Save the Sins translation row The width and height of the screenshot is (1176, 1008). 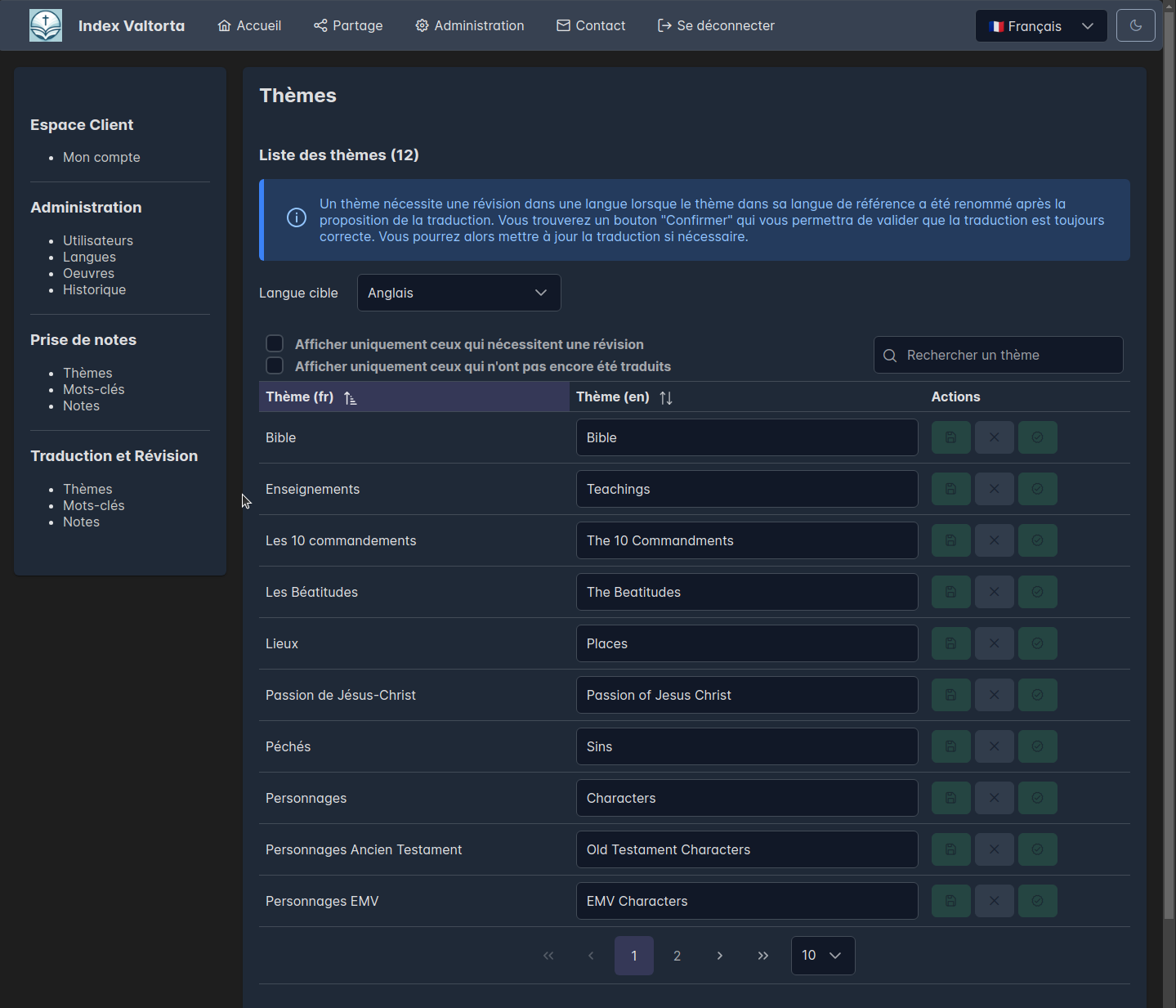click(x=950, y=746)
